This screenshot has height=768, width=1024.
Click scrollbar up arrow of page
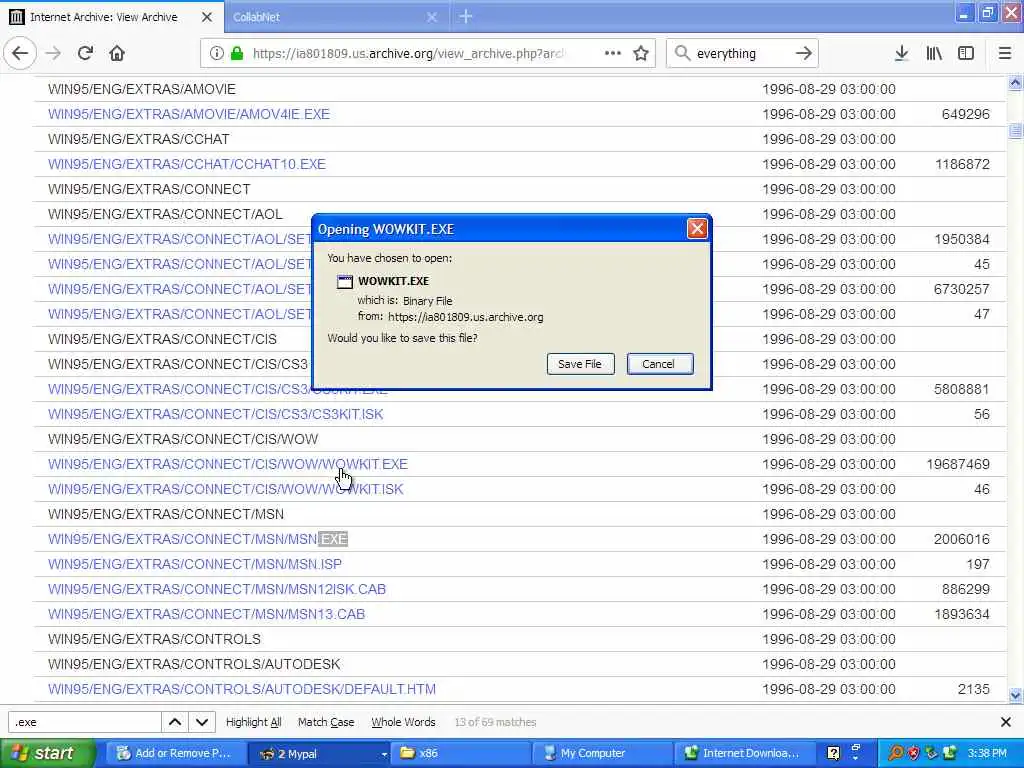click(x=1016, y=83)
